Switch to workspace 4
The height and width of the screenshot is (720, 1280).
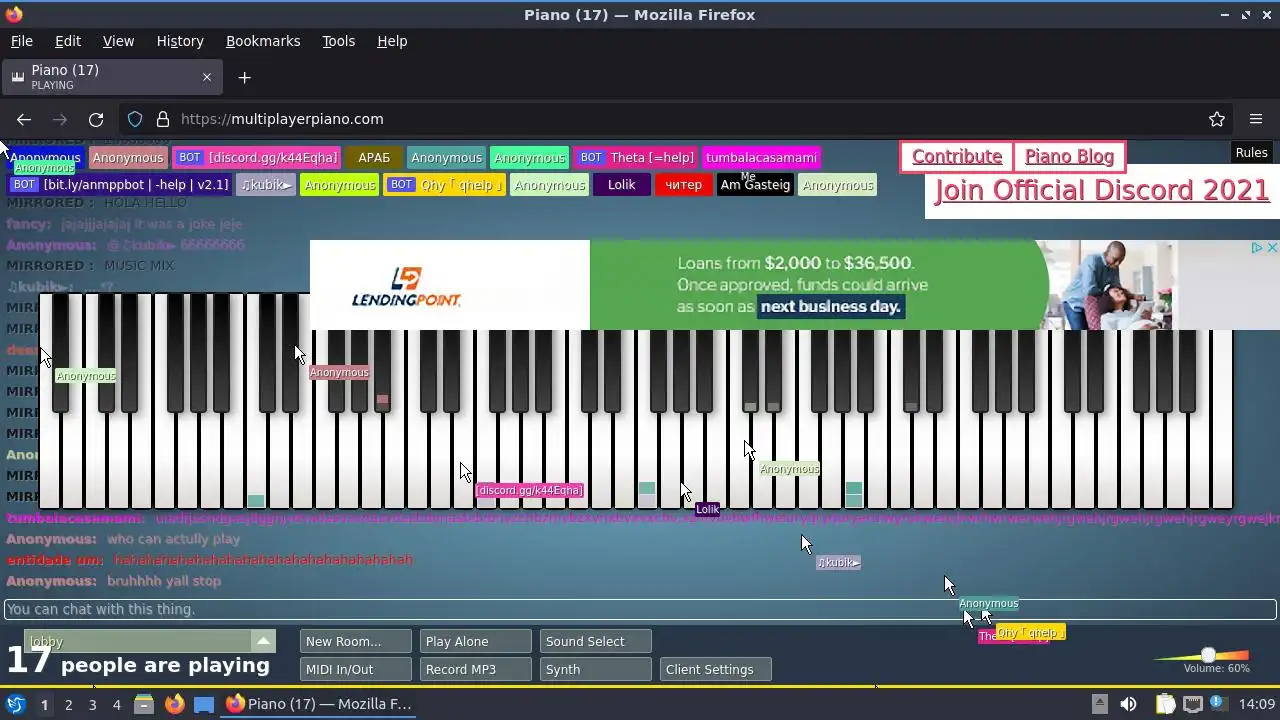click(116, 704)
